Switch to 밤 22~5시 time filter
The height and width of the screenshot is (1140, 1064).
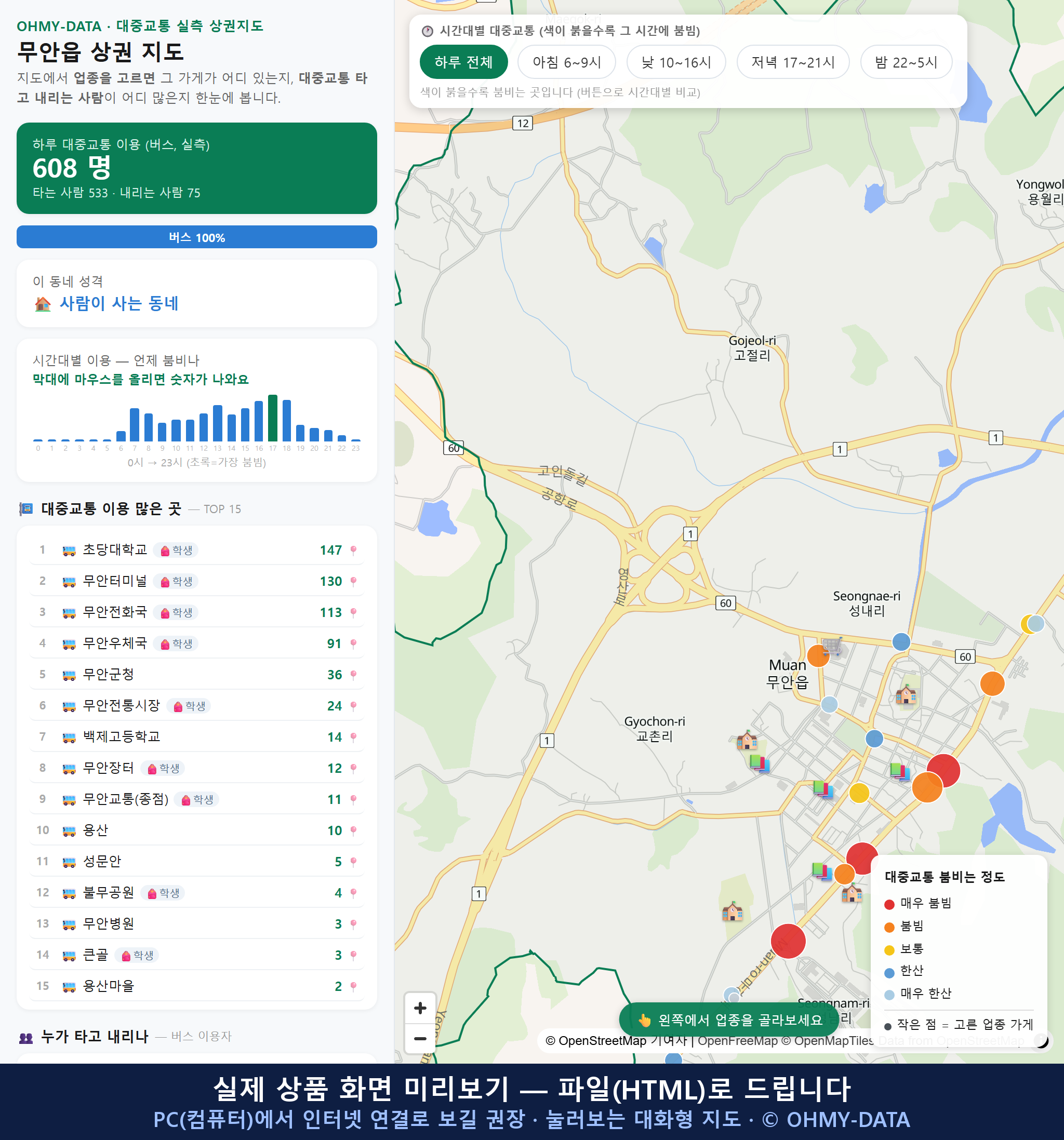pos(906,62)
